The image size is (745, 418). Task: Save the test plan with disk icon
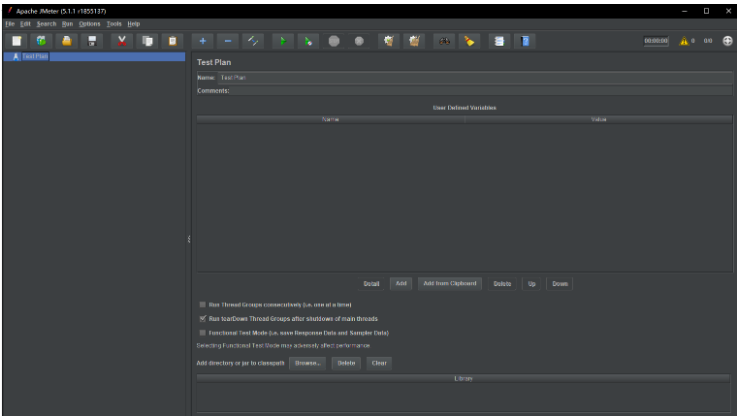pyautogui.click(x=92, y=41)
